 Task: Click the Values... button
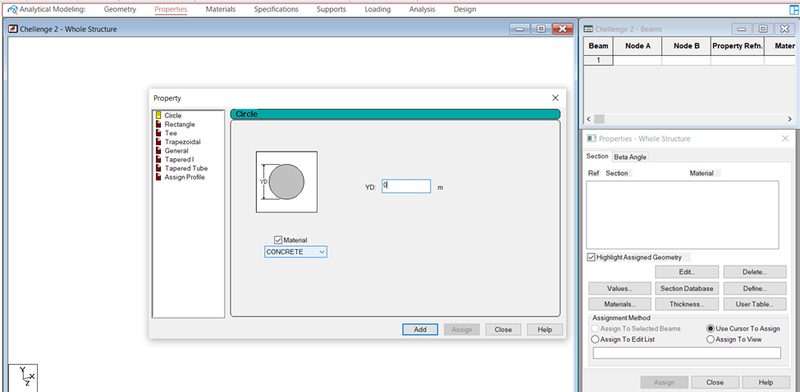(x=620, y=288)
